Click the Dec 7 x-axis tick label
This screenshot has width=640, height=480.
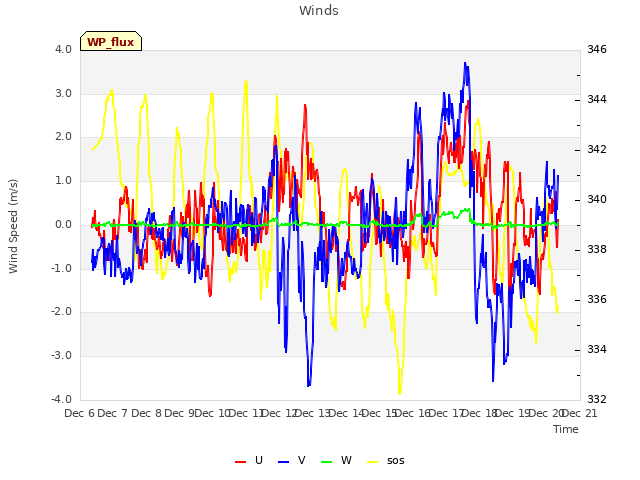(x=113, y=413)
